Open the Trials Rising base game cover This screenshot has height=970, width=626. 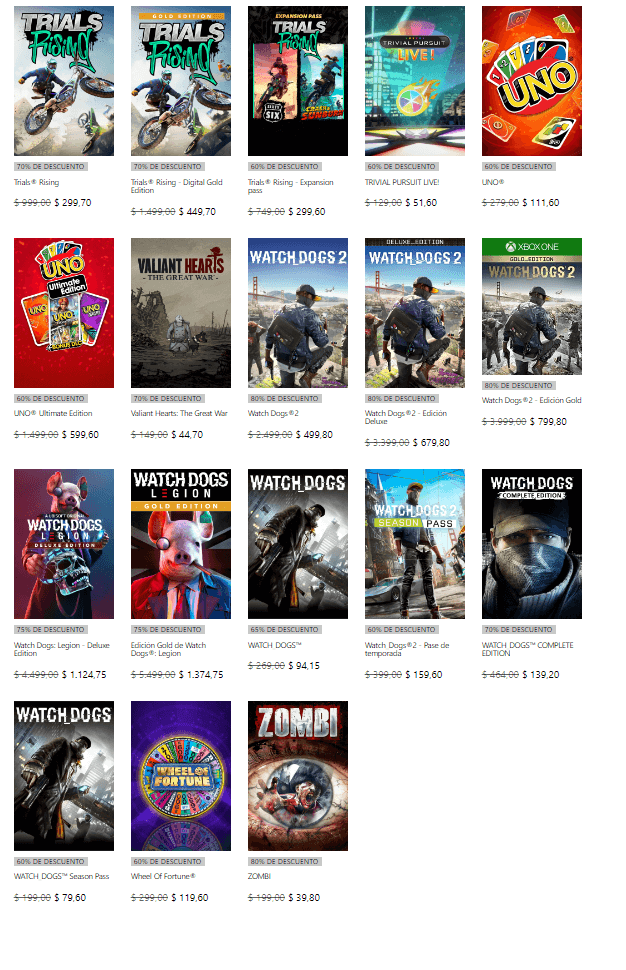(64, 81)
